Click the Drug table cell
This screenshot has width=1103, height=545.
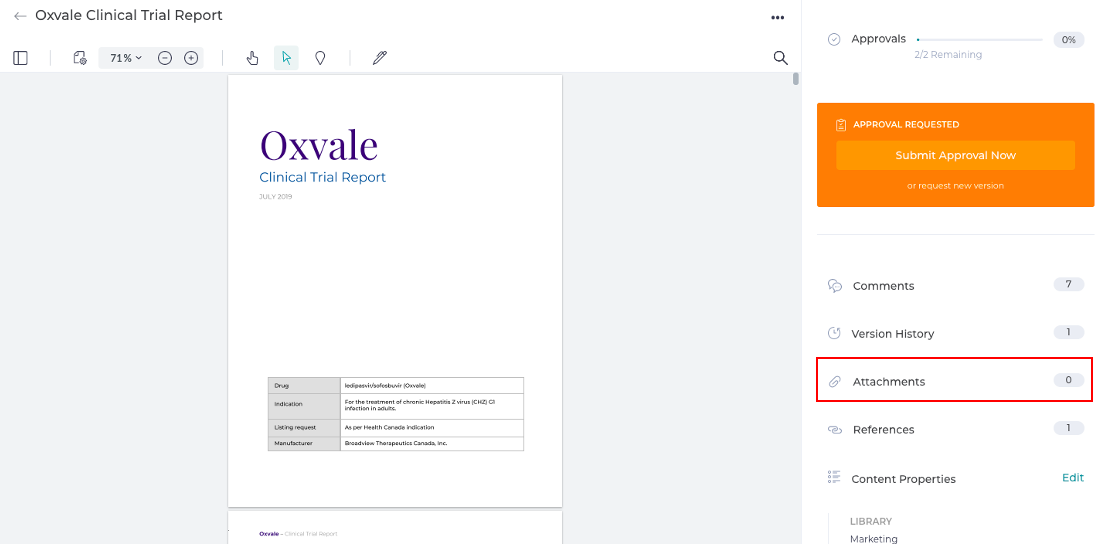304,385
